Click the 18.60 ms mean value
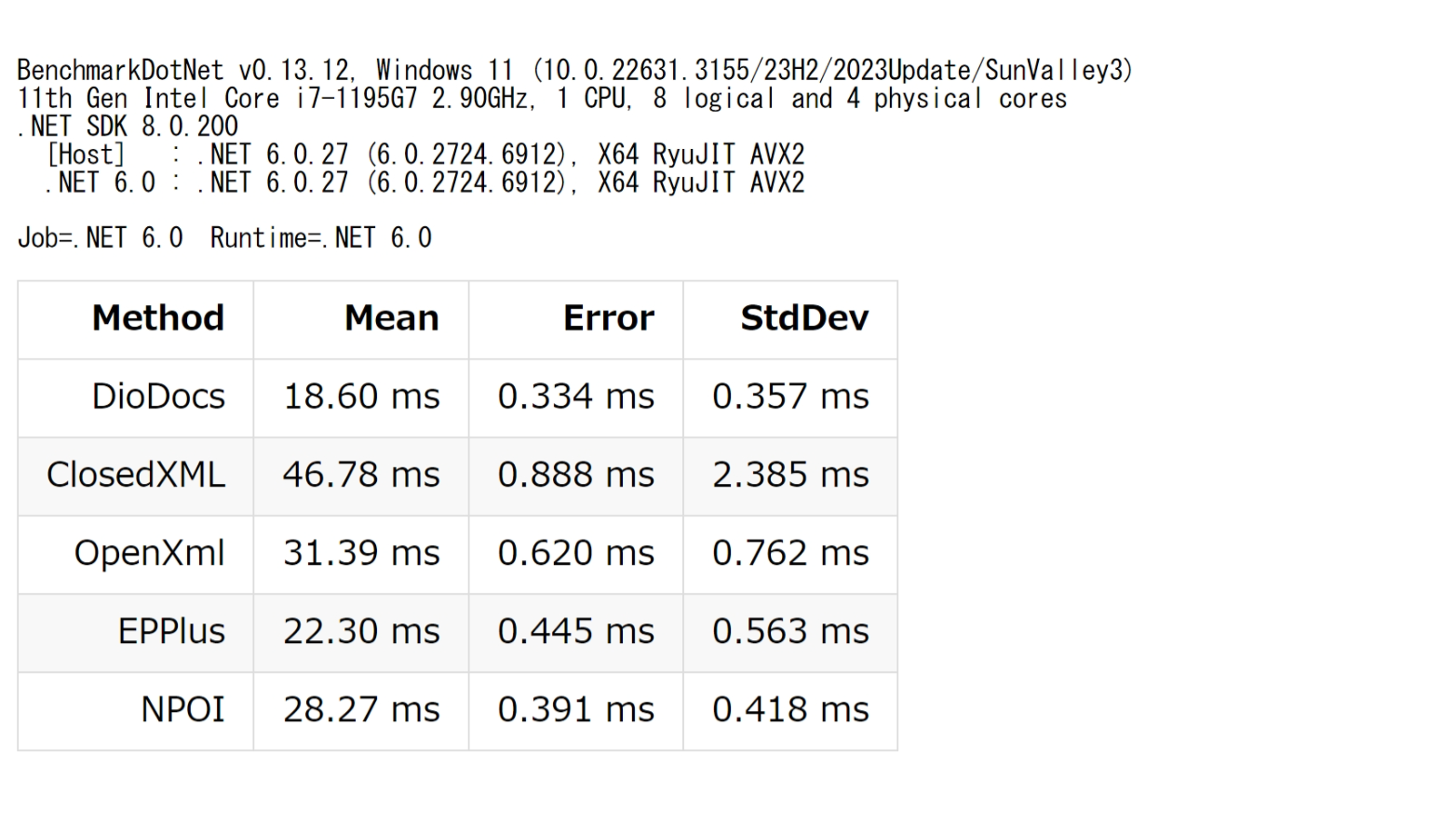1456x819 pixels. [x=361, y=396]
